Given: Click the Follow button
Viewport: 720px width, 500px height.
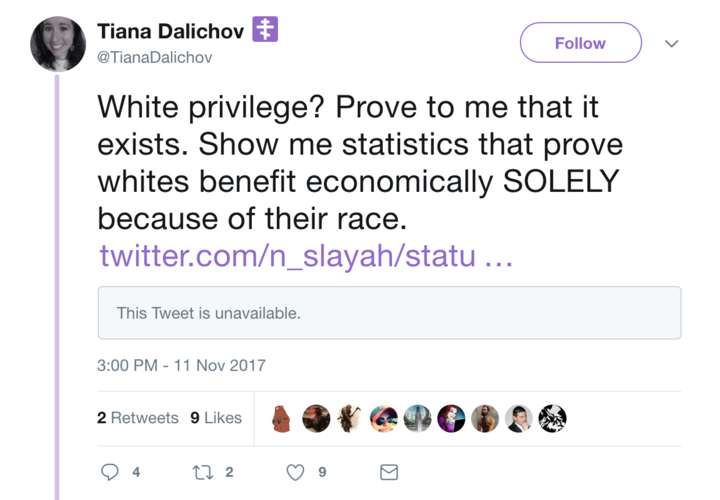Looking at the screenshot, I should click(580, 43).
